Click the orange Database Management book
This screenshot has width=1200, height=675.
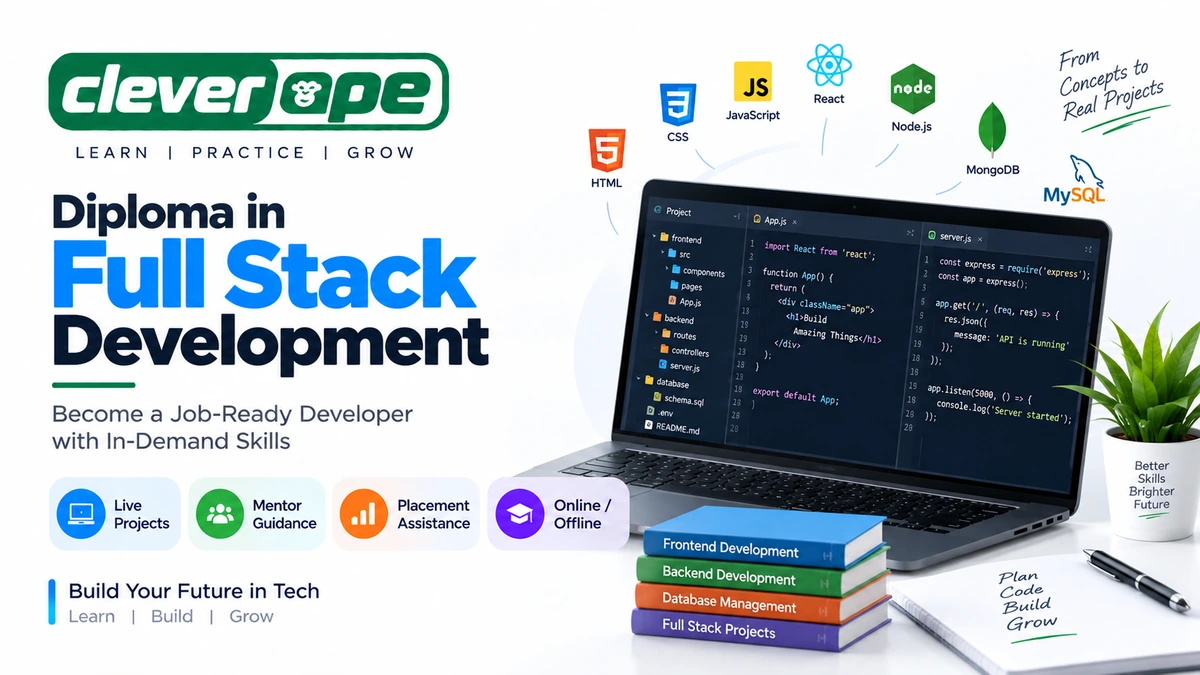click(760, 602)
